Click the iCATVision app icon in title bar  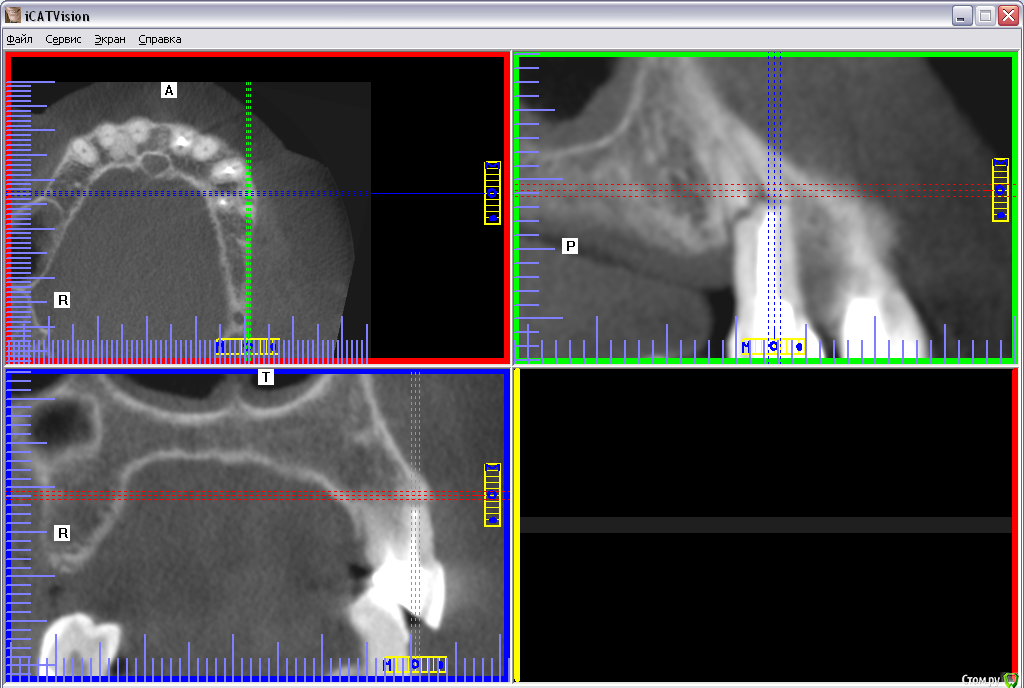pos(13,15)
